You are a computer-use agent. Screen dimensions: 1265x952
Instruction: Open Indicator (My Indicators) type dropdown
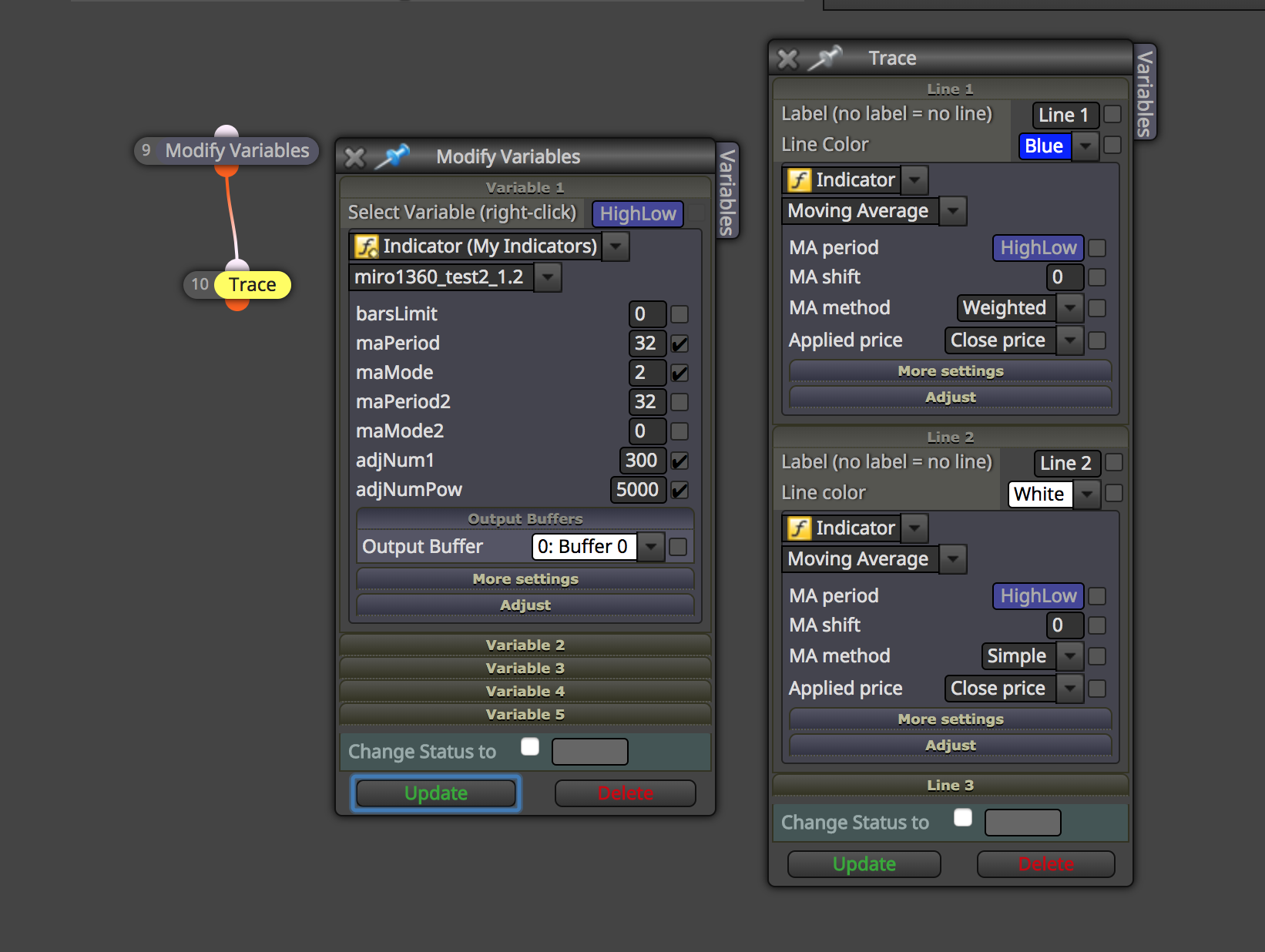click(x=616, y=246)
